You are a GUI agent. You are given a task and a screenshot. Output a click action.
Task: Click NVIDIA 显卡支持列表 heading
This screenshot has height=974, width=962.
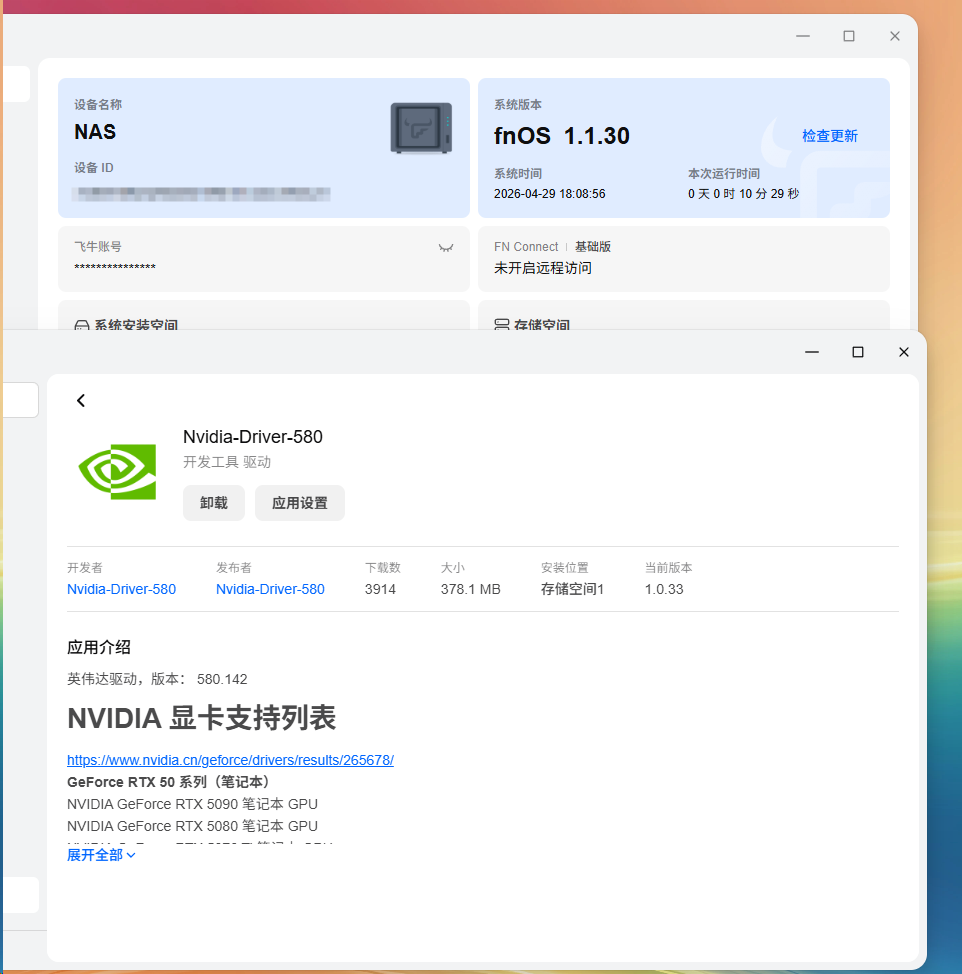[x=201, y=718]
